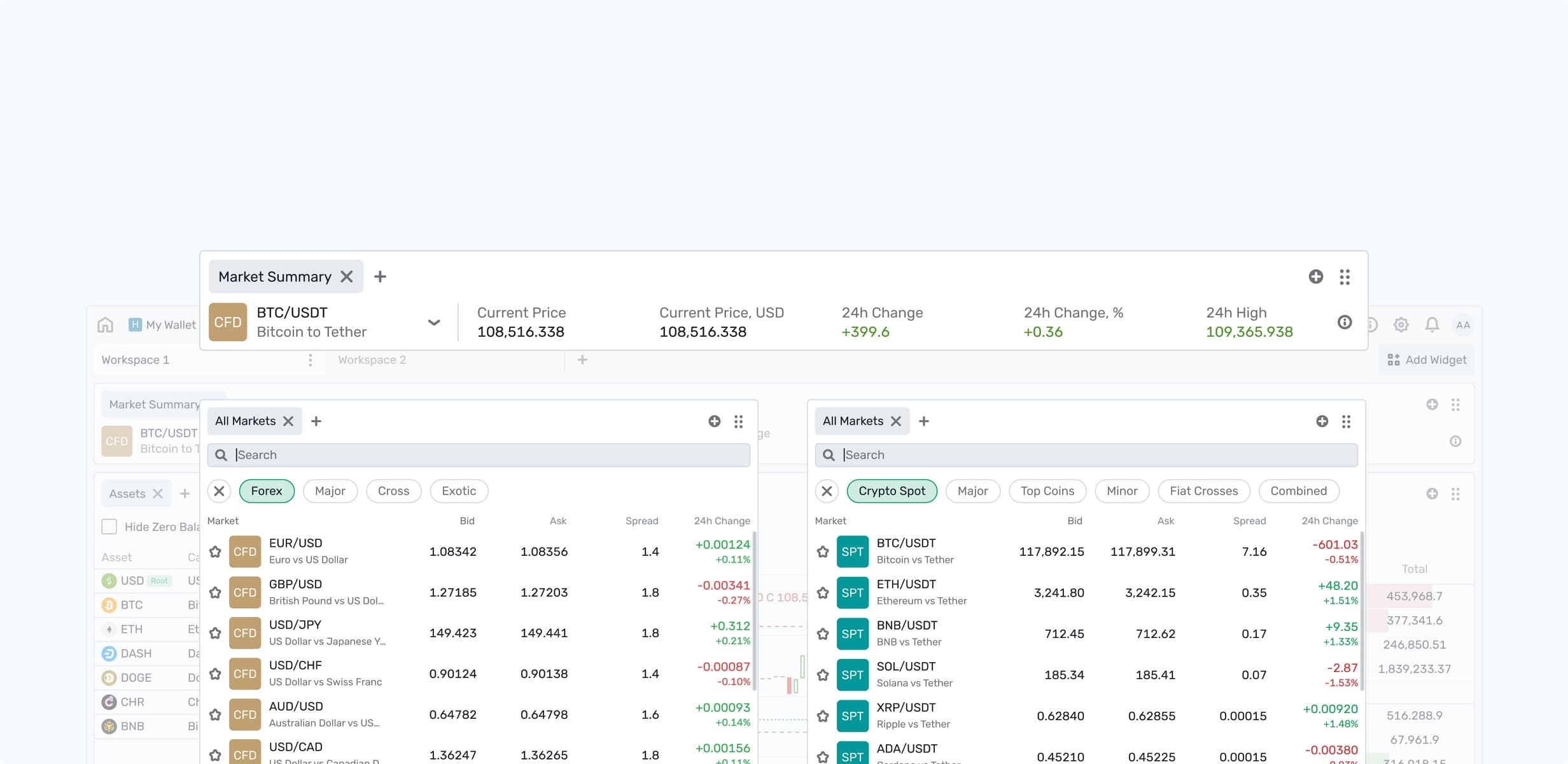Click drag-handle dots in Market Summary widget
Viewport: 1568px width, 764px height.
1345,276
